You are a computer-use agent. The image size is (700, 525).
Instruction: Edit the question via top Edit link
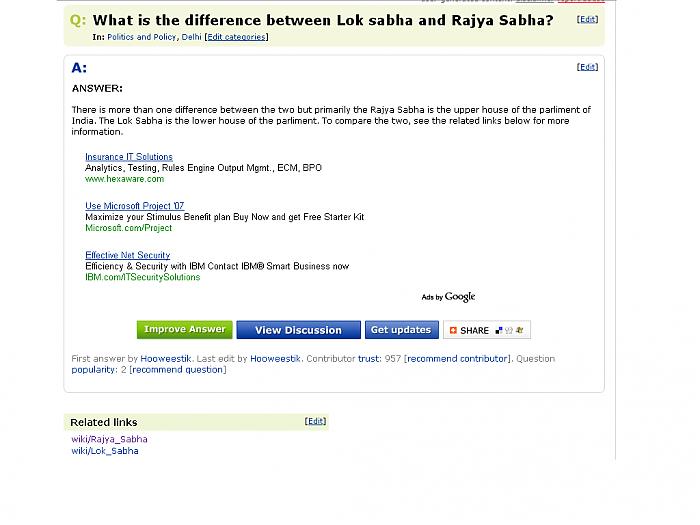coord(587,19)
